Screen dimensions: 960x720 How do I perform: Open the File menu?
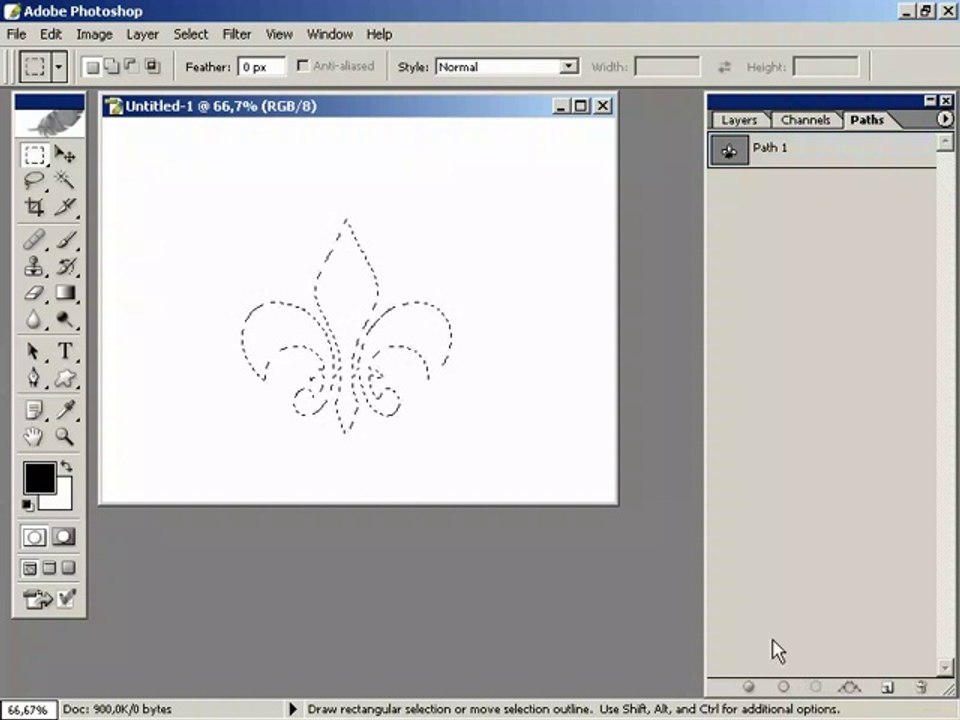click(17, 34)
